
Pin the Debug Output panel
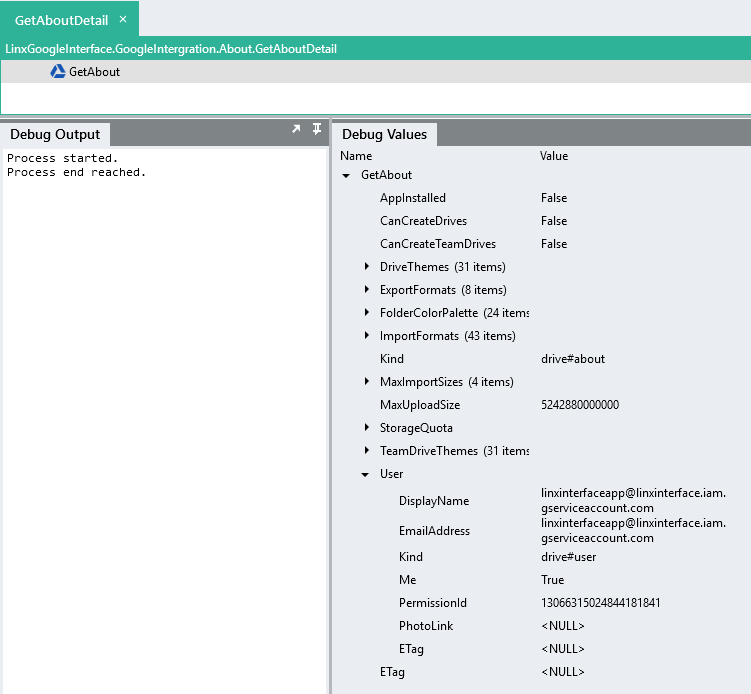pos(317,129)
